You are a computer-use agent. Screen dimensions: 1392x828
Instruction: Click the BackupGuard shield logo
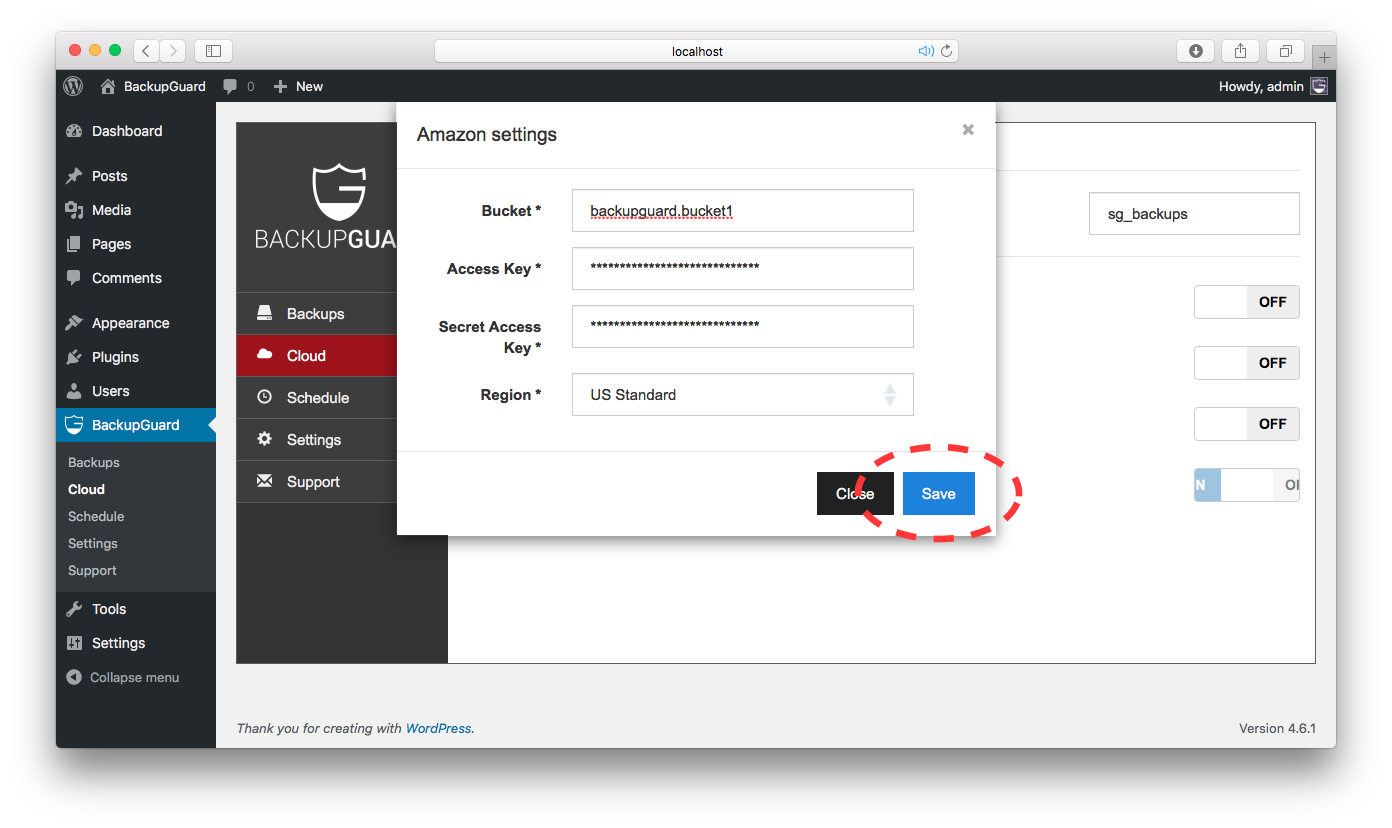coord(339,193)
